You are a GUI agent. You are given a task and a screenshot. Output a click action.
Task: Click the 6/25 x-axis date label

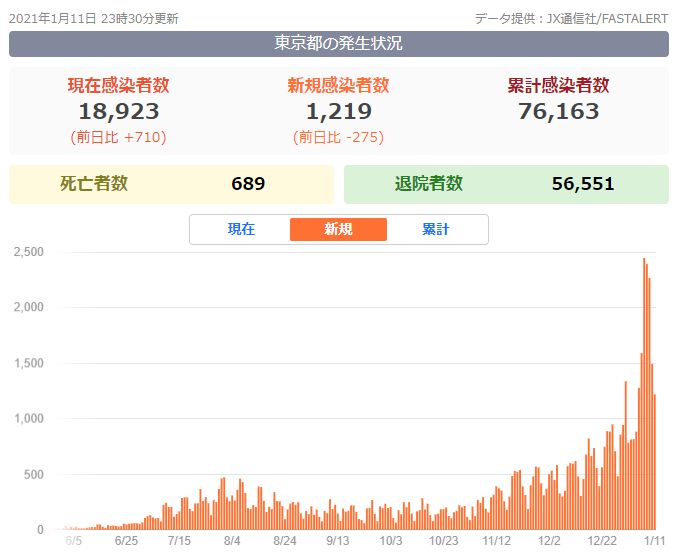pyautogui.click(x=126, y=540)
